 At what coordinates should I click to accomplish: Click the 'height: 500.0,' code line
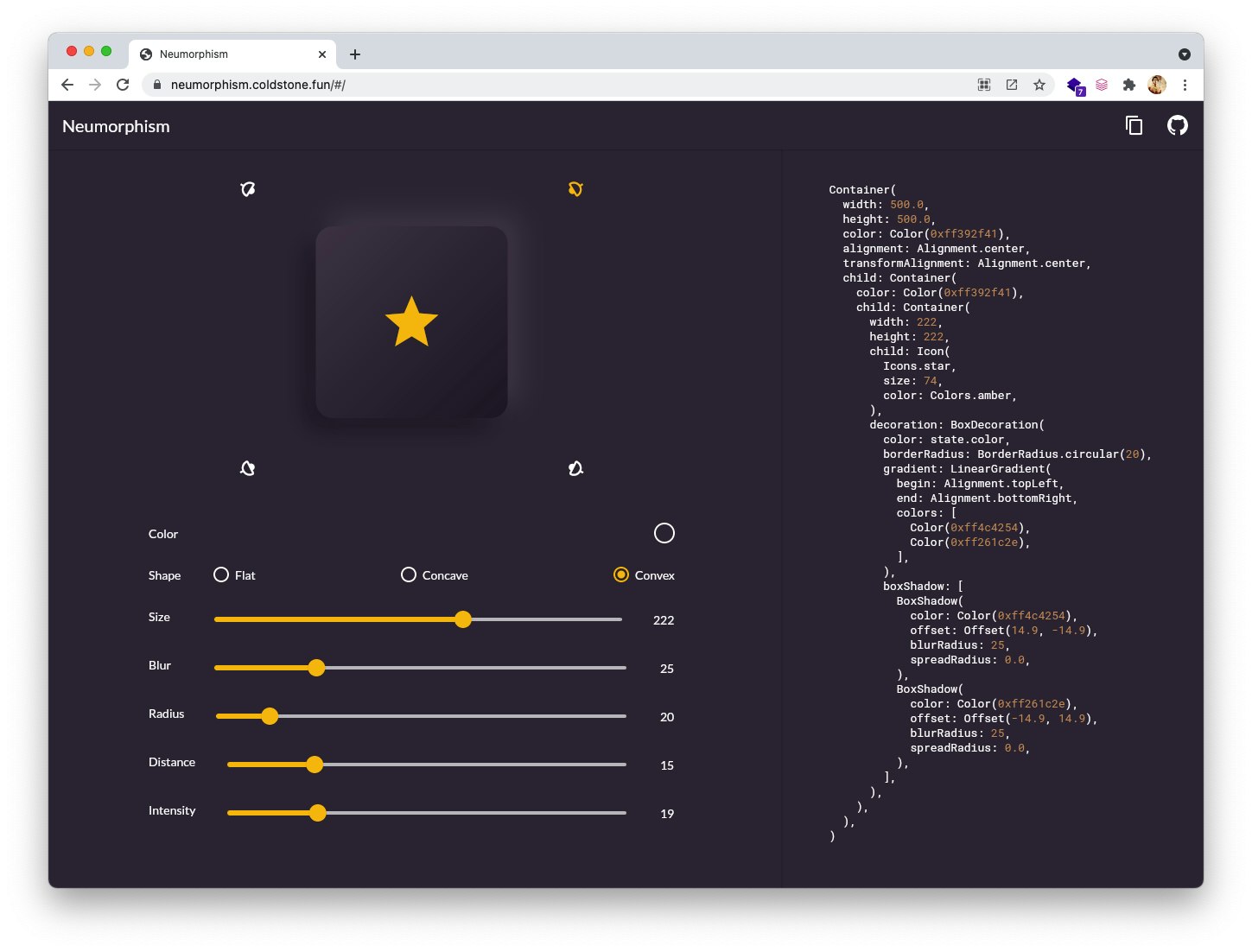pyautogui.click(x=889, y=219)
